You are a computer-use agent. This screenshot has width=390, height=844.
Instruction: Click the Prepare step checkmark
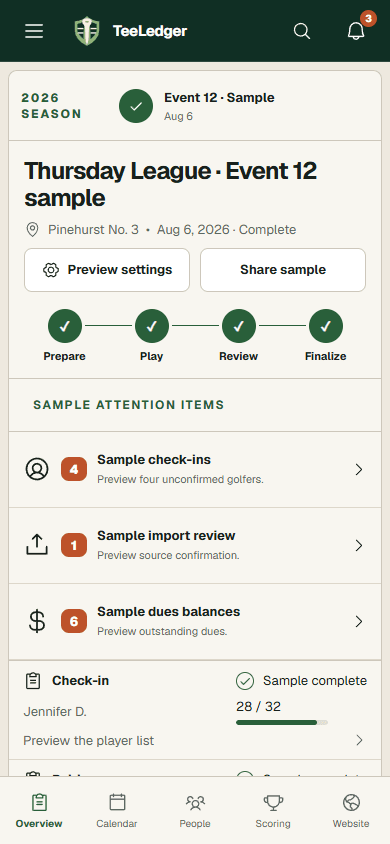65,326
